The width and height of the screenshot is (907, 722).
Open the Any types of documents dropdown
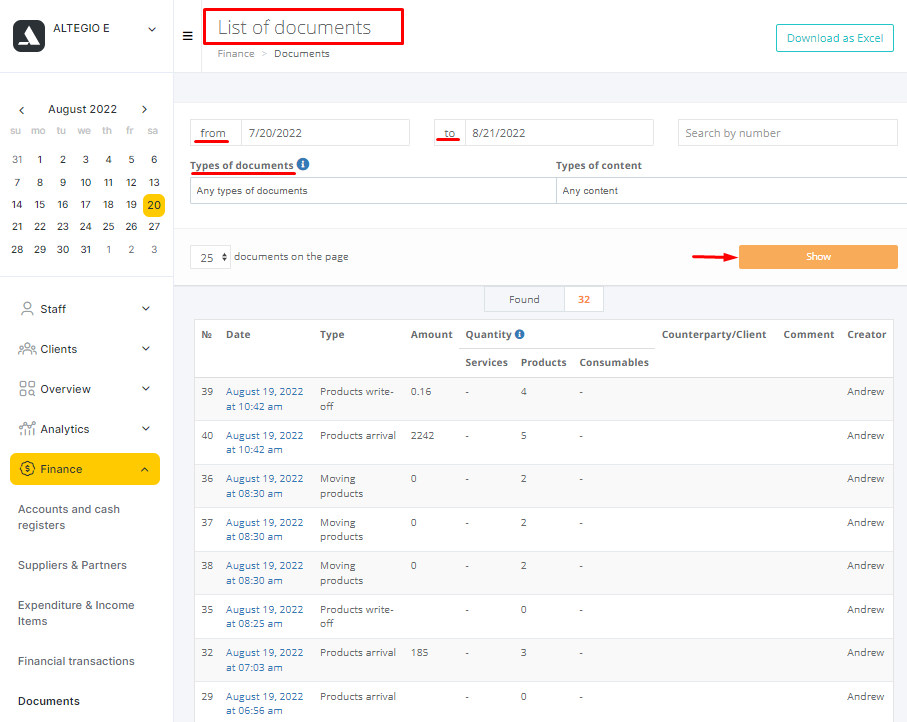tap(373, 190)
